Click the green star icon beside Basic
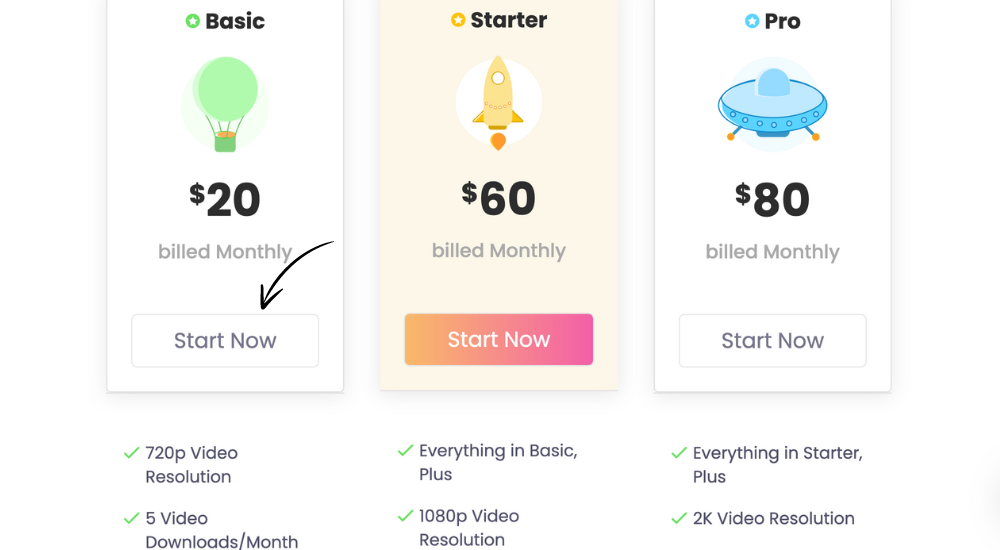The width and height of the screenshot is (1000, 550). point(193,21)
